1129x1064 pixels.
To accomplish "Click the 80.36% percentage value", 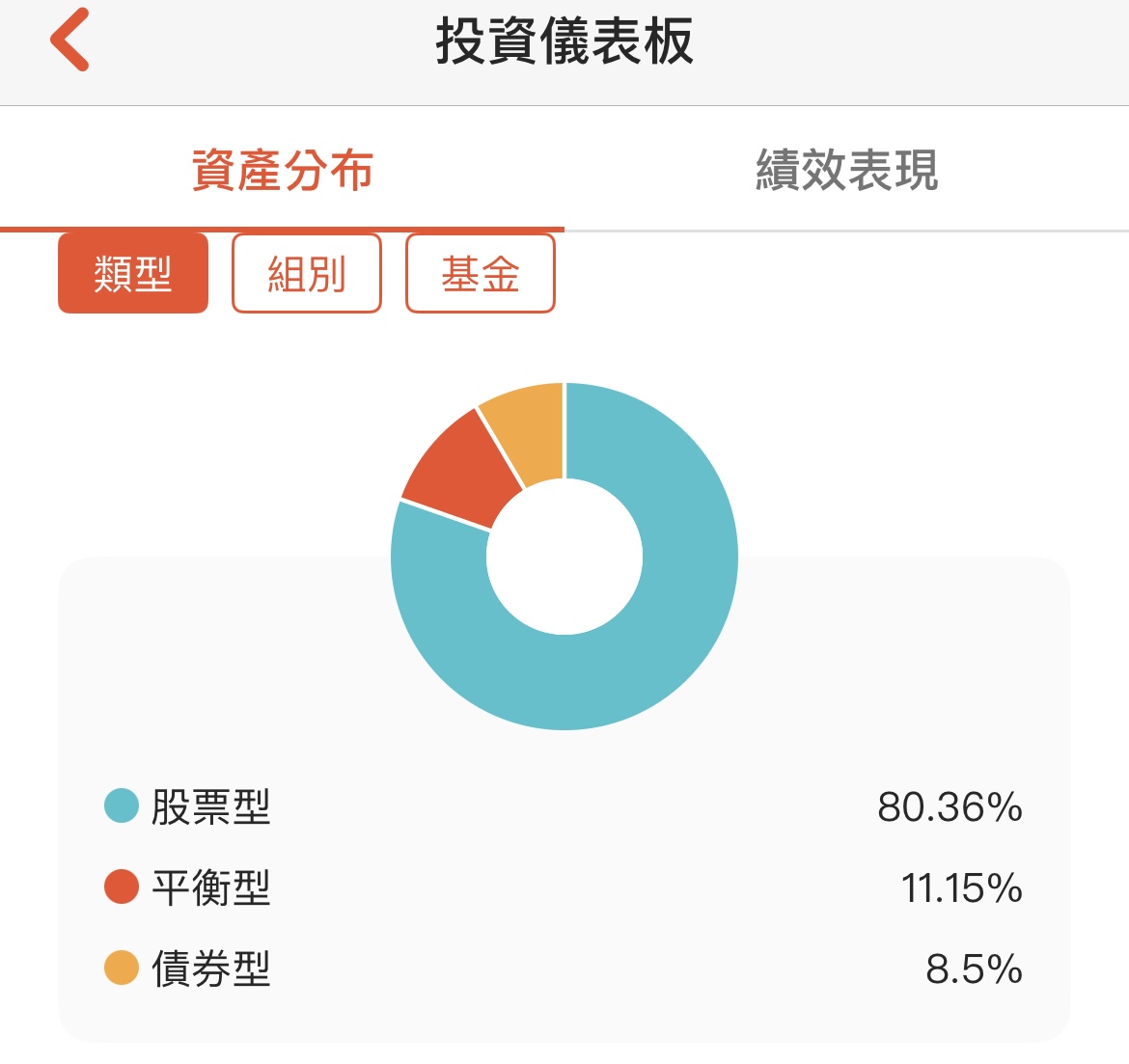I will [952, 808].
